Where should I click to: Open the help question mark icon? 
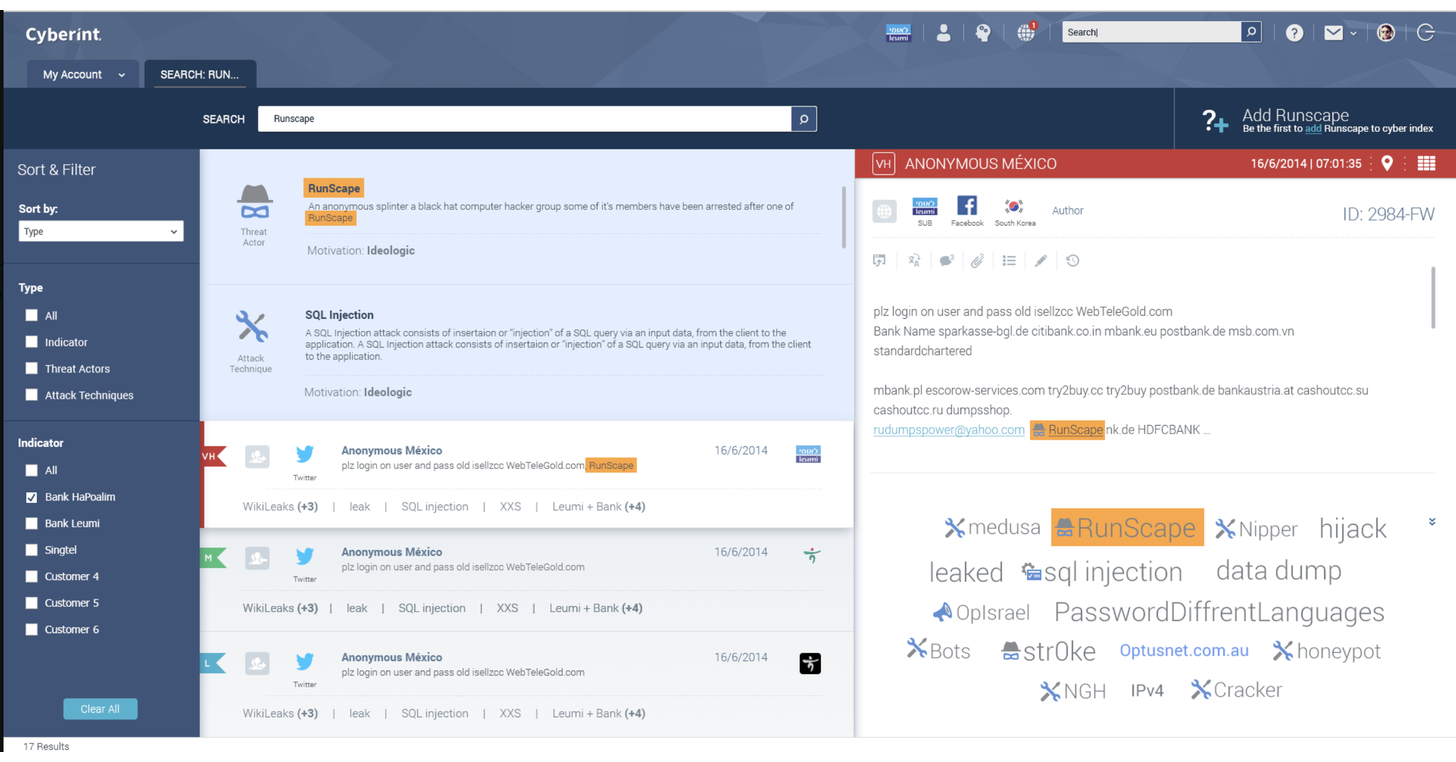1294,33
